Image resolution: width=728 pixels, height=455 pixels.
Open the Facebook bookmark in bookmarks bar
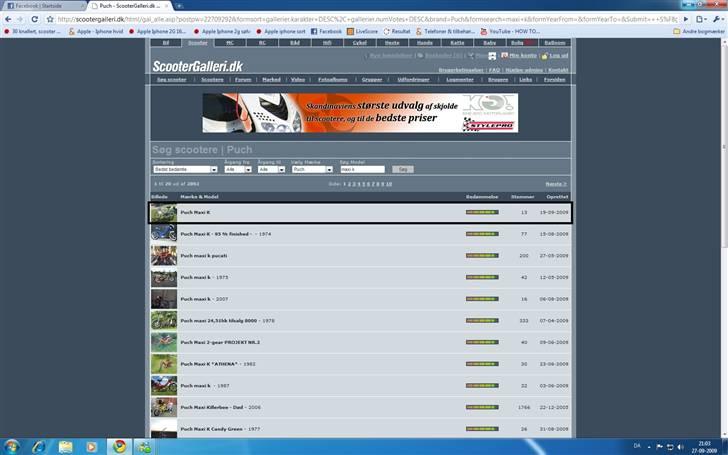327,31
